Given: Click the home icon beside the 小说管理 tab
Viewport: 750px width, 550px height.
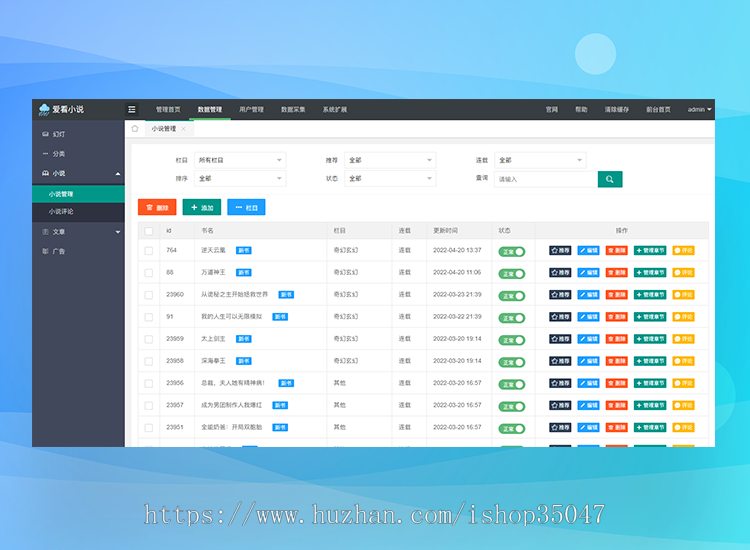Looking at the screenshot, I should pos(135,129).
